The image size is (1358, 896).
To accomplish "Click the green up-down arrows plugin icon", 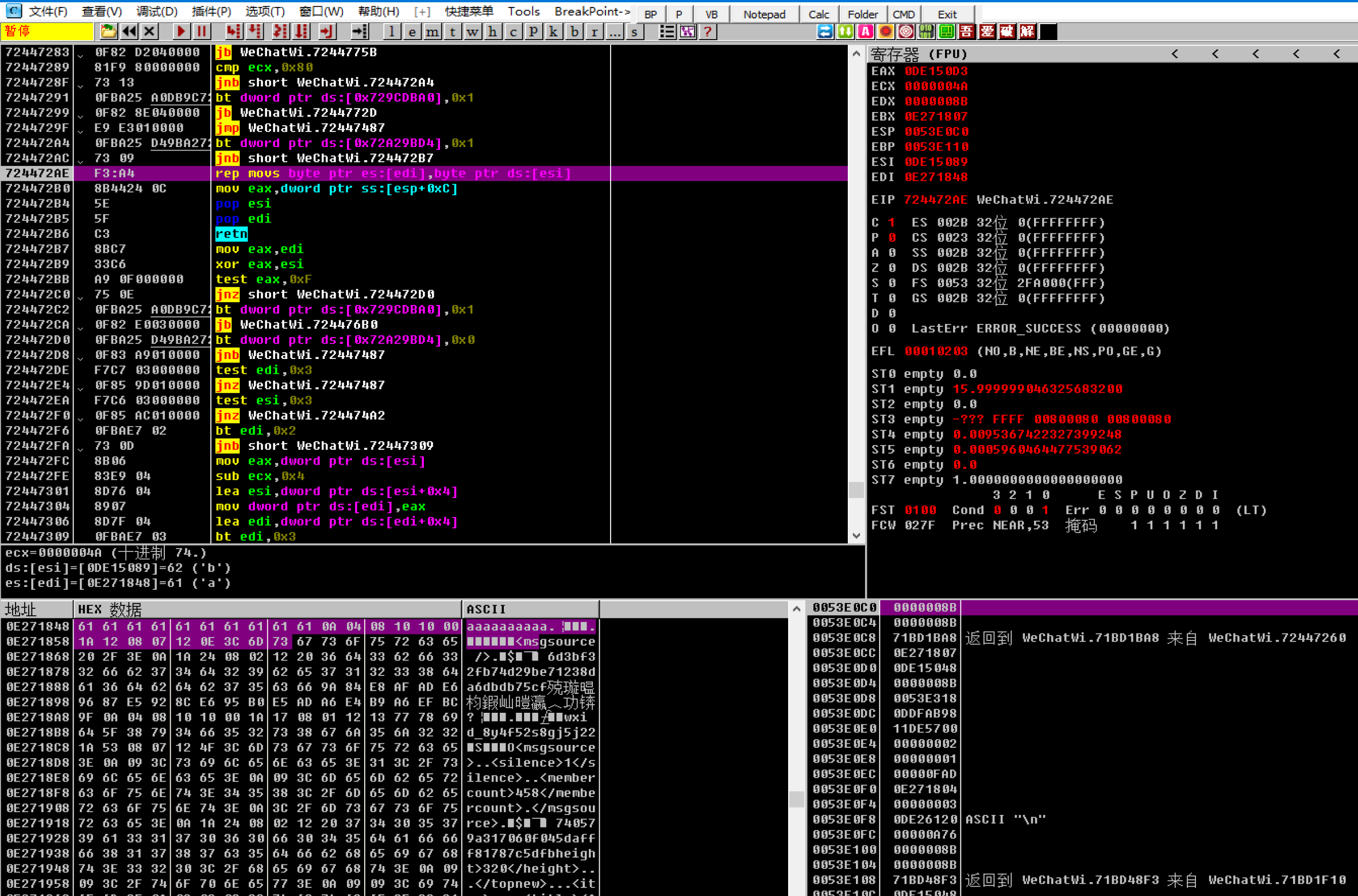I will click(x=845, y=32).
